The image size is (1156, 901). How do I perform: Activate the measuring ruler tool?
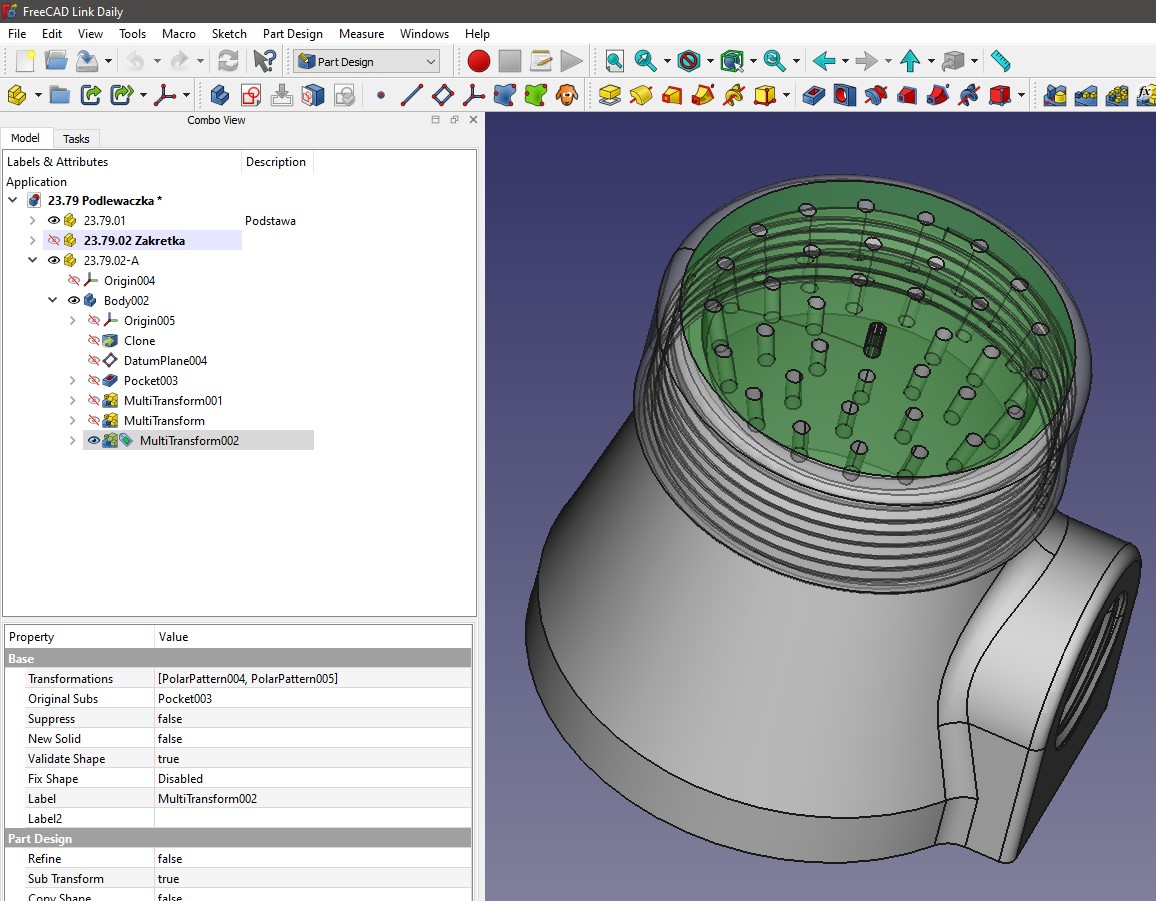point(1000,61)
